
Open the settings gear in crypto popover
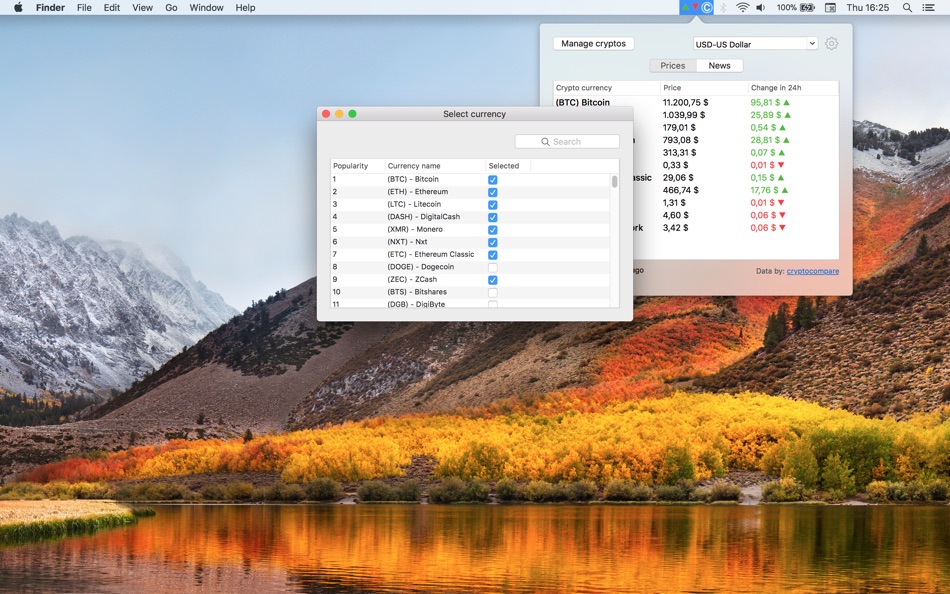[x=831, y=44]
